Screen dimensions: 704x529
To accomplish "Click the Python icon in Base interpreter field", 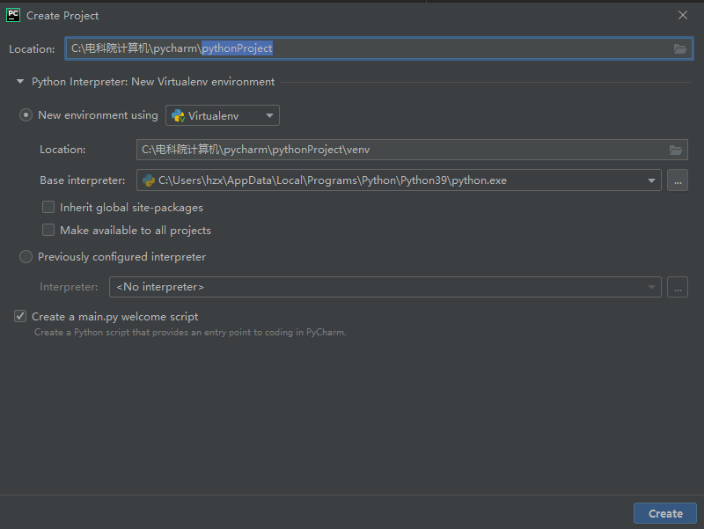I will pos(149,181).
